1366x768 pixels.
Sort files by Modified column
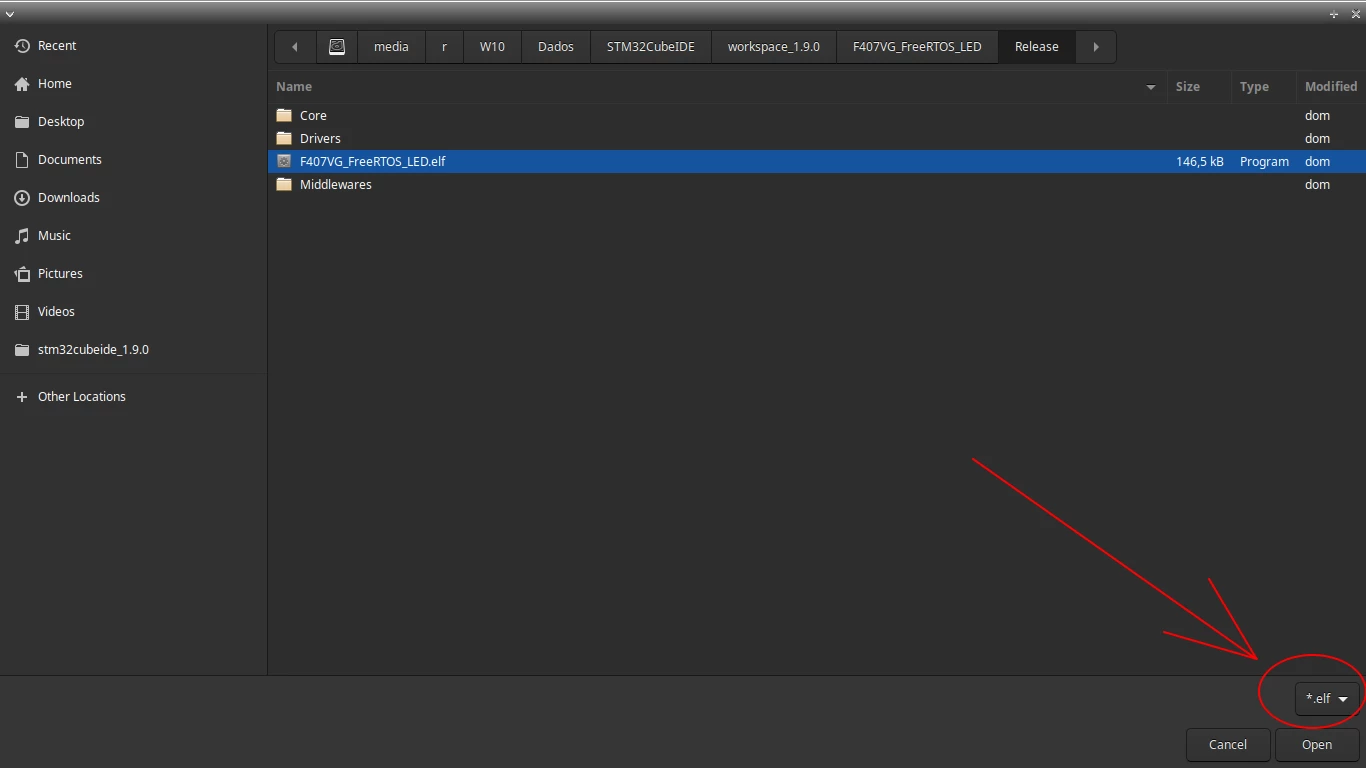[1331, 87]
